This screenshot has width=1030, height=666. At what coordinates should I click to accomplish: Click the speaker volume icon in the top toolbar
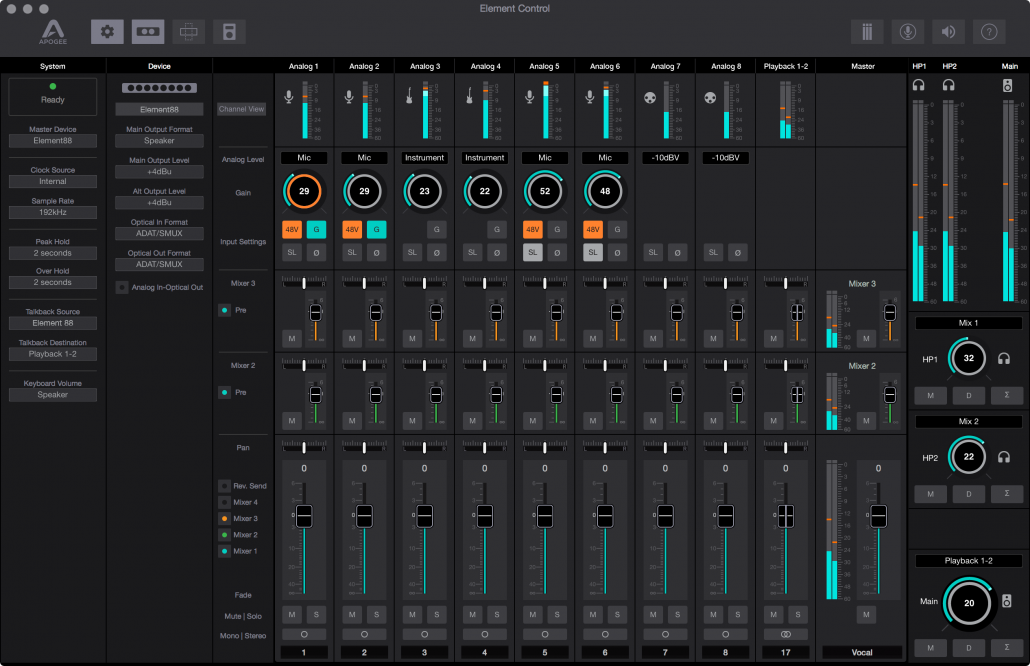948,31
